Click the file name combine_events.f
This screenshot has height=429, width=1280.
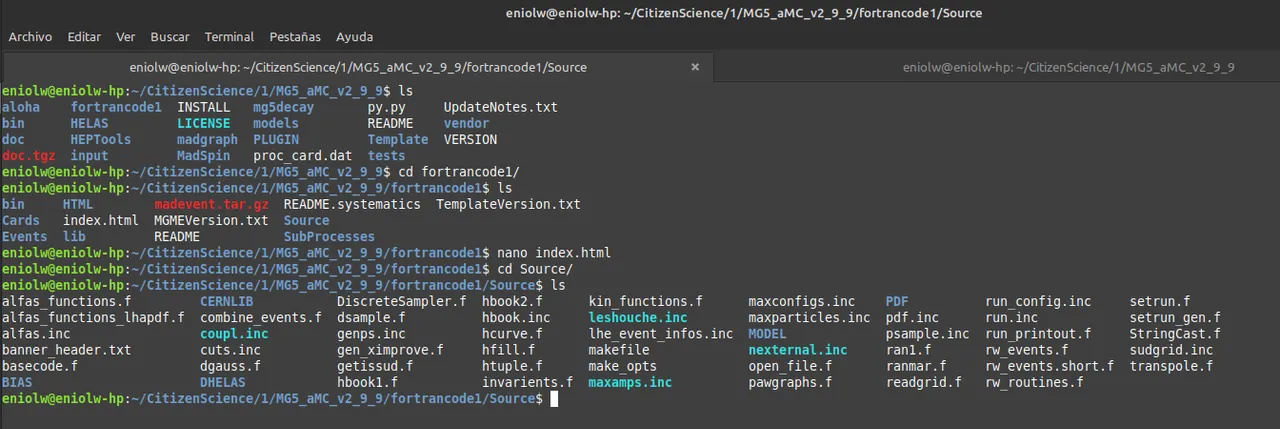coord(261,318)
